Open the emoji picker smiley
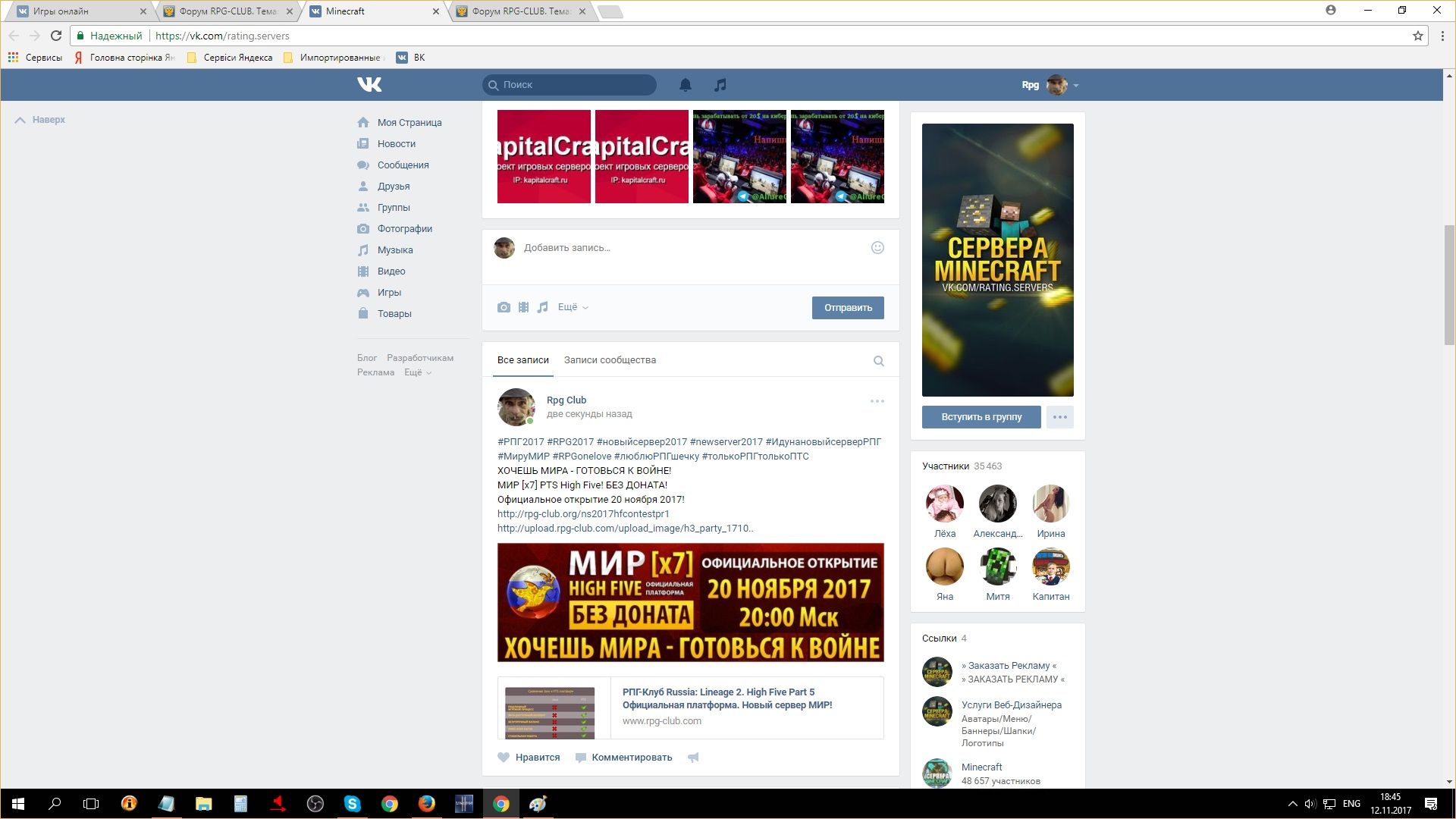1456x819 pixels. 877,248
